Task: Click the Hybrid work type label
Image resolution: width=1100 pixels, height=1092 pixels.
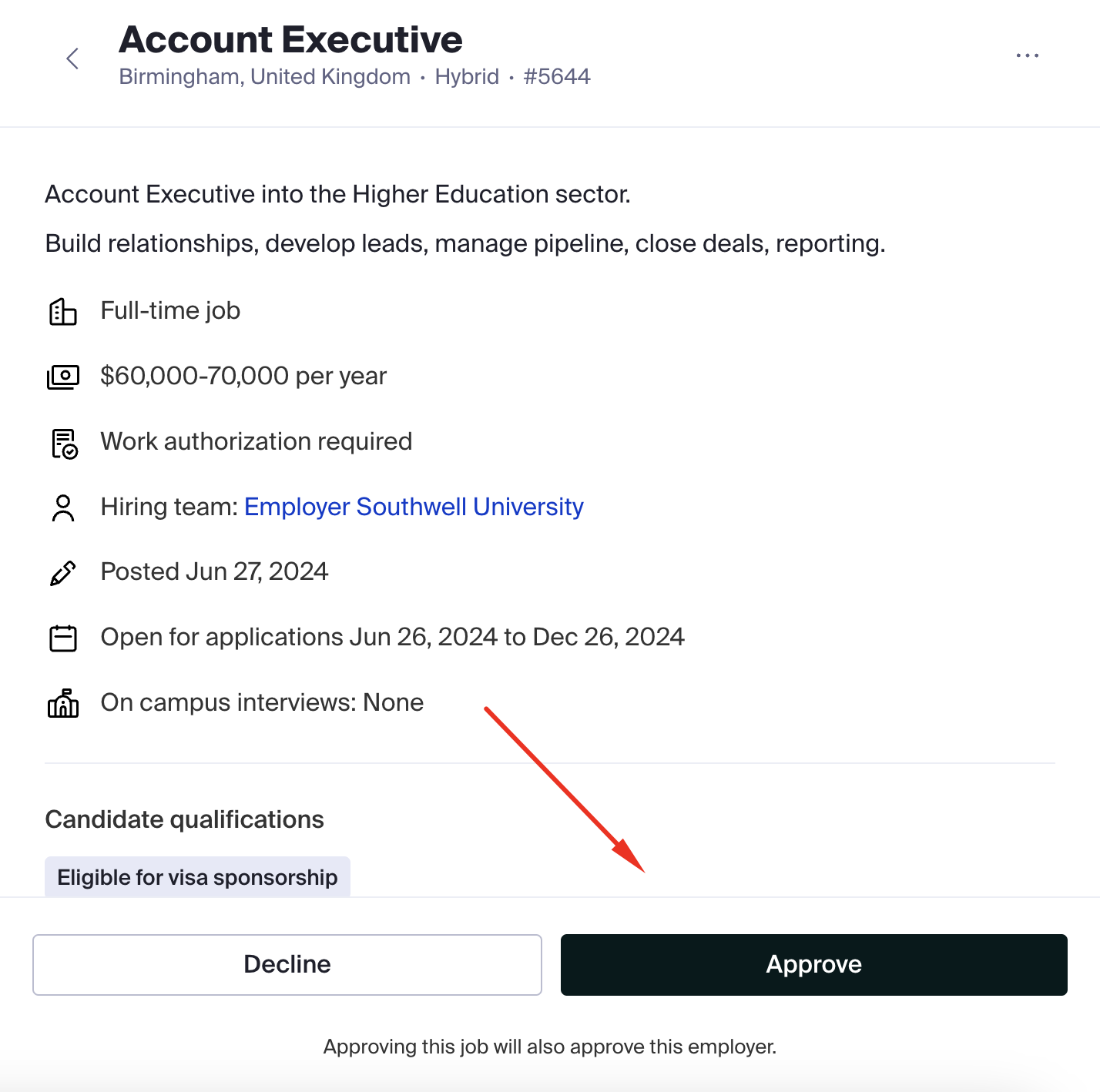Action: pyautogui.click(x=467, y=76)
